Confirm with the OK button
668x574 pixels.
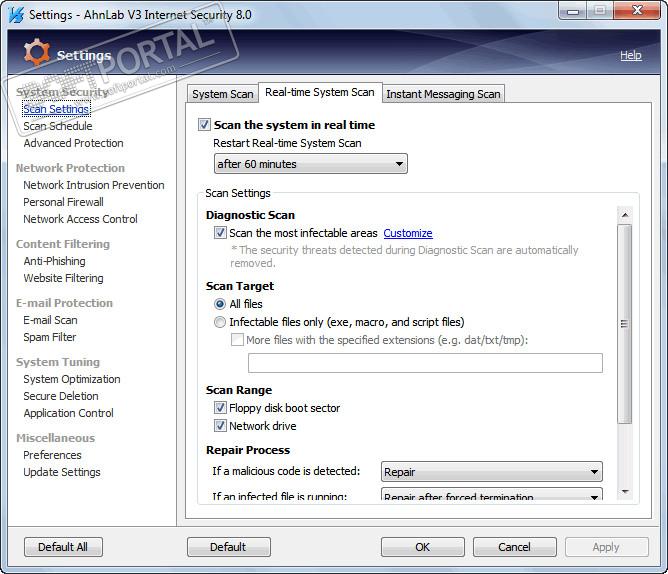[423, 547]
